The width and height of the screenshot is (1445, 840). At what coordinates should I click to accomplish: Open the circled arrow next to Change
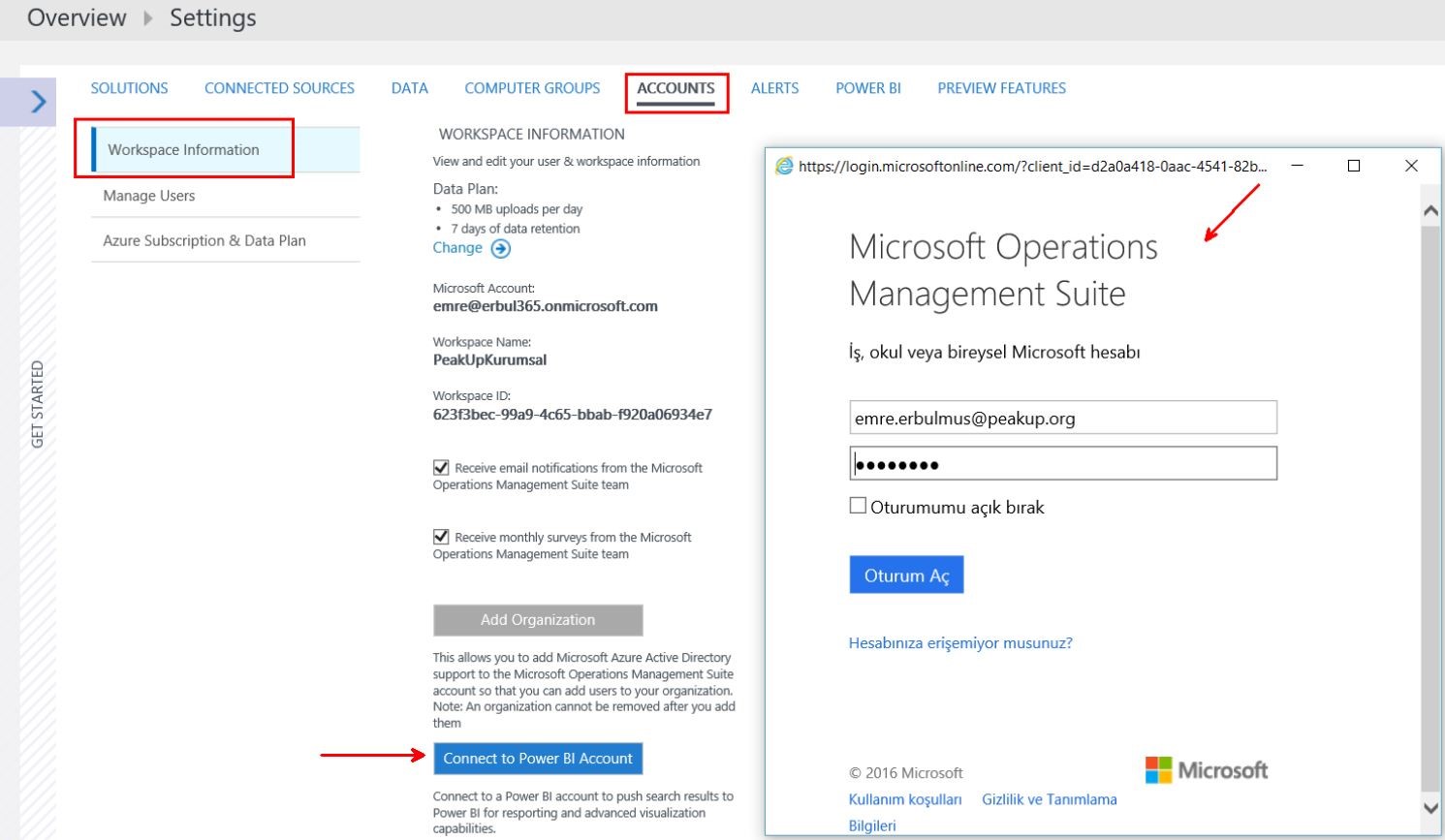click(x=500, y=249)
